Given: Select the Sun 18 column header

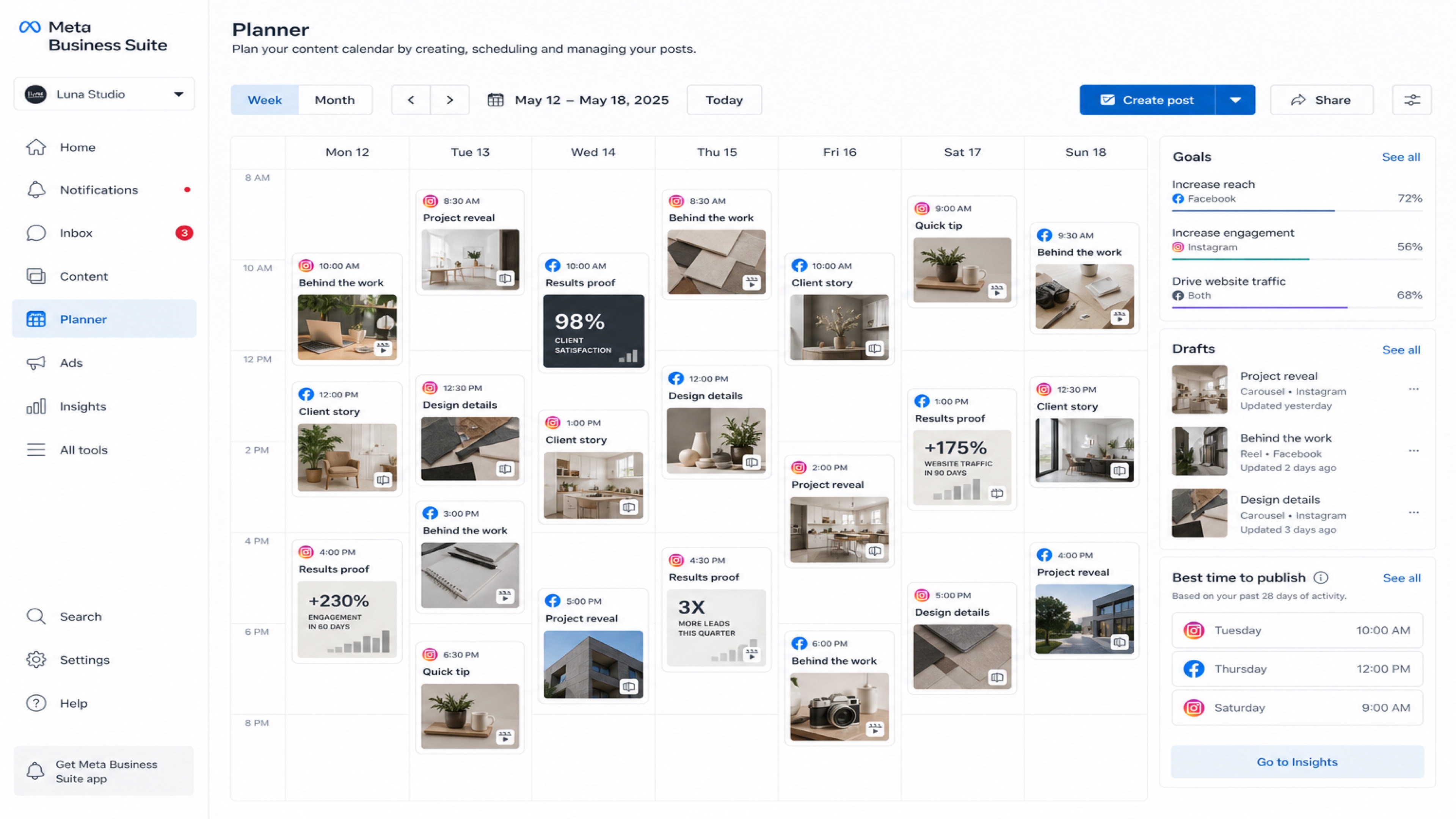Looking at the screenshot, I should (x=1085, y=152).
